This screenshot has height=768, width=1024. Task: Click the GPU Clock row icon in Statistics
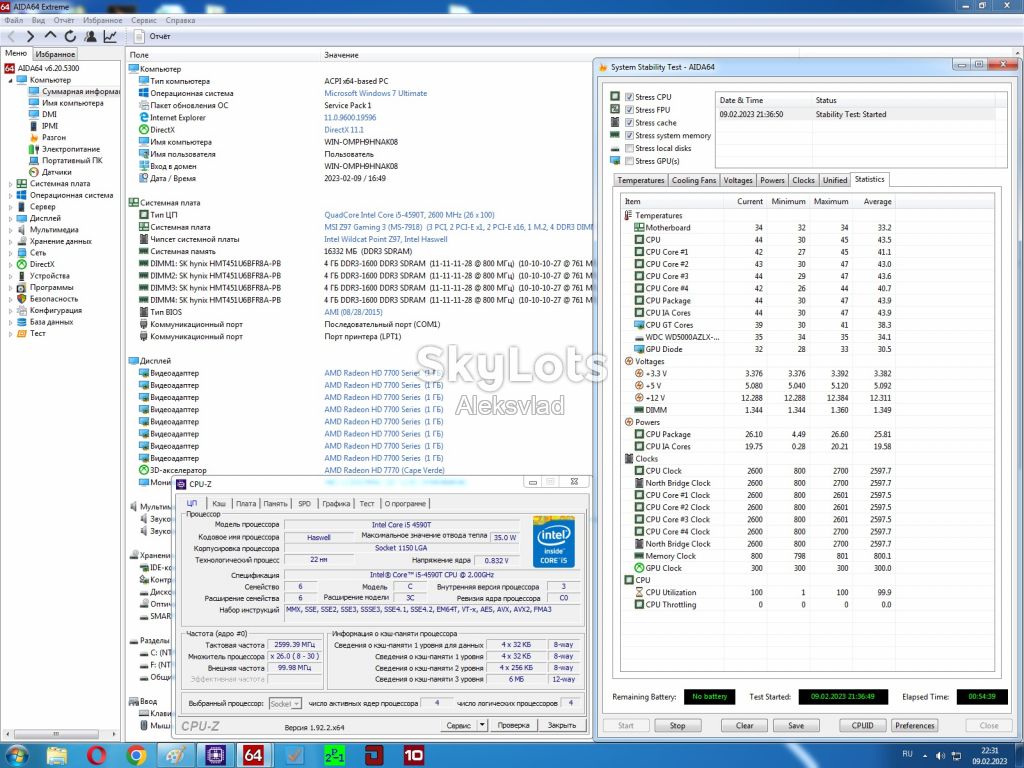[639, 568]
